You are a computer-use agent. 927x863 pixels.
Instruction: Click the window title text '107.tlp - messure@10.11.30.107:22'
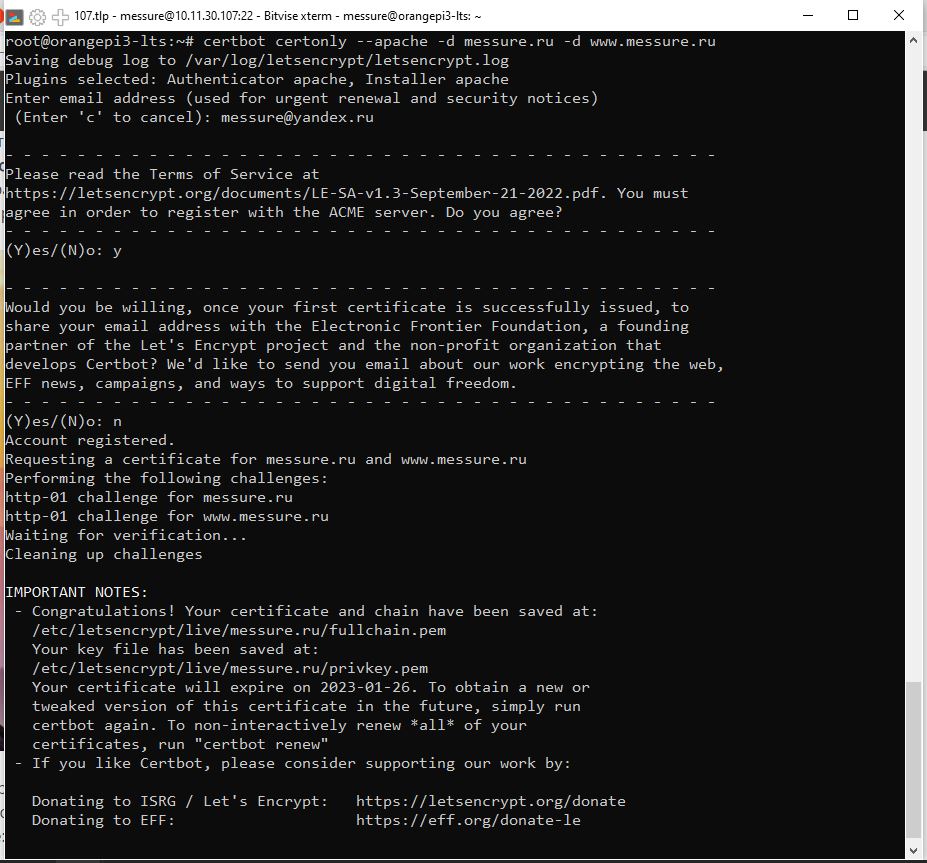coord(163,16)
